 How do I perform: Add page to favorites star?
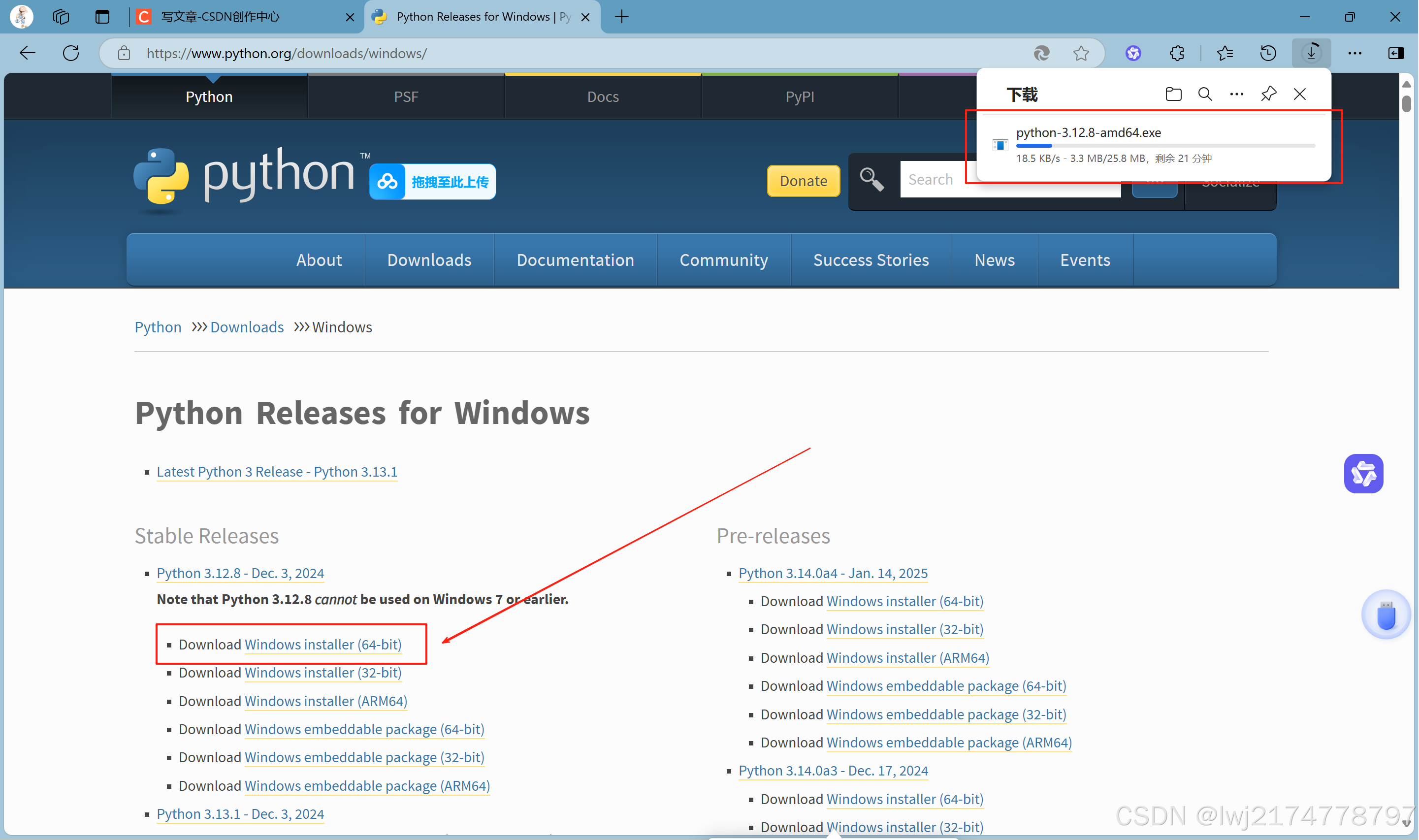pyautogui.click(x=1081, y=53)
